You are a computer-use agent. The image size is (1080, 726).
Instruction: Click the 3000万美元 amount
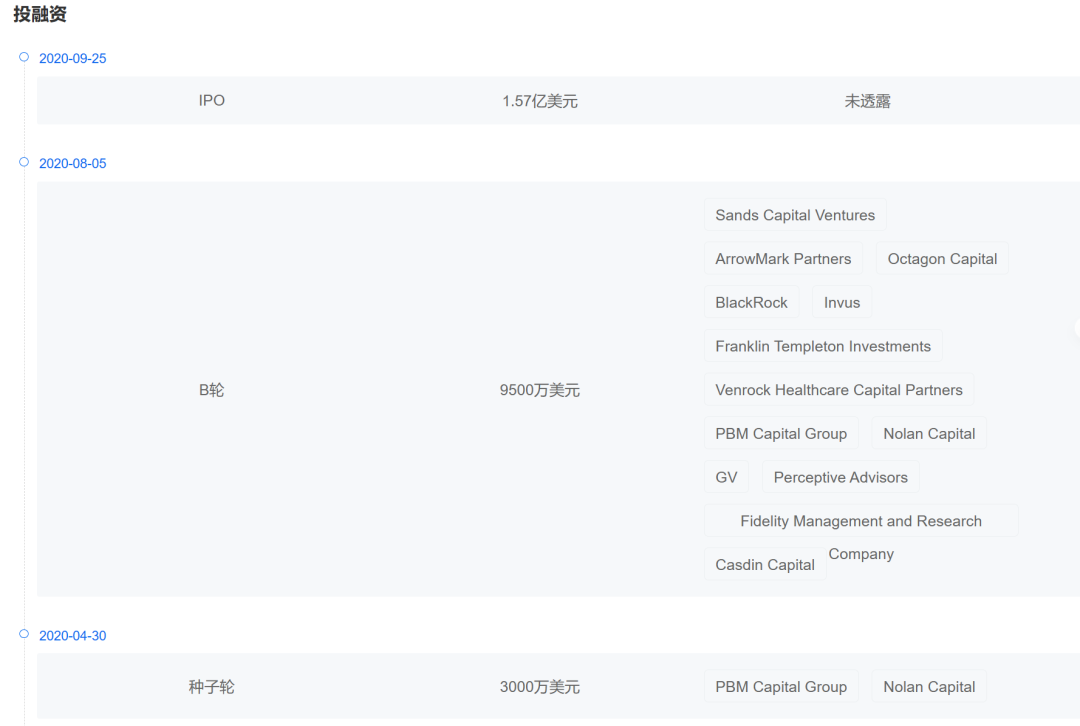pyautogui.click(x=539, y=687)
